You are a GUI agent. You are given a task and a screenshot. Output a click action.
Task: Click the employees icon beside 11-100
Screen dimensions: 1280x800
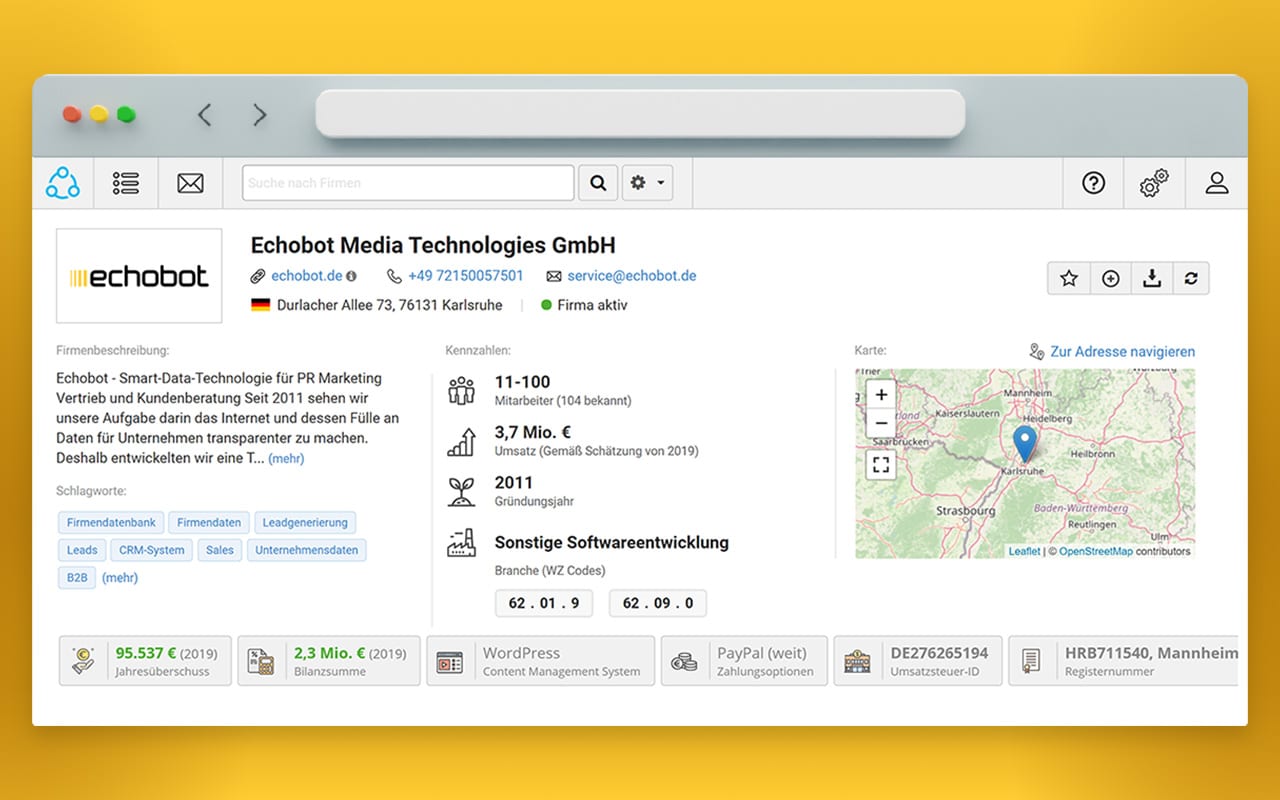point(461,390)
